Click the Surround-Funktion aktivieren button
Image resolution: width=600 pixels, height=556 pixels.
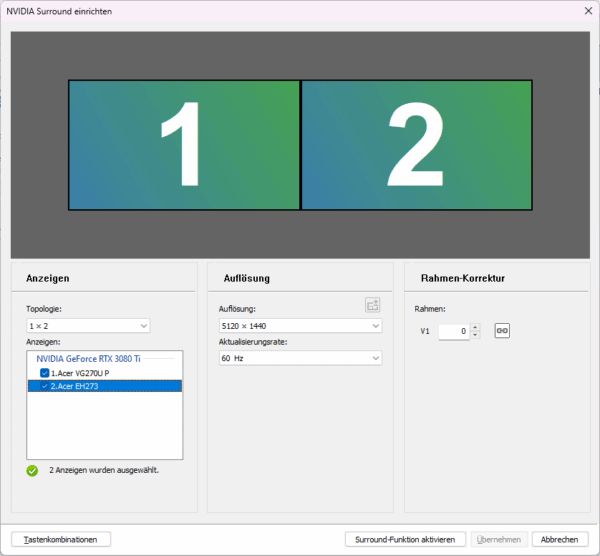tap(405, 540)
